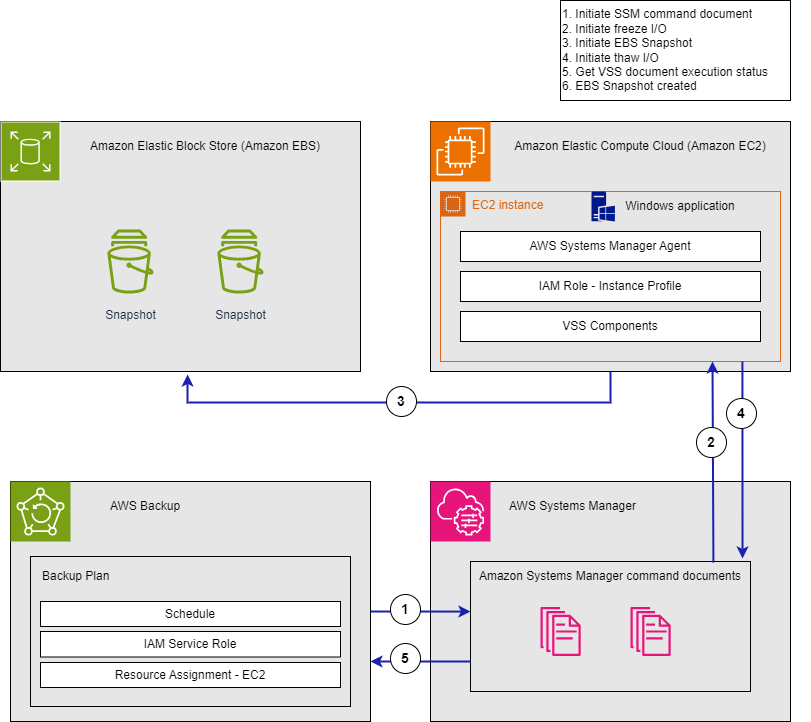The image size is (811, 722).
Task: Click 'Amazon Elastic Compute Cloud (Amazon EC2)' title
Action: 640,146
